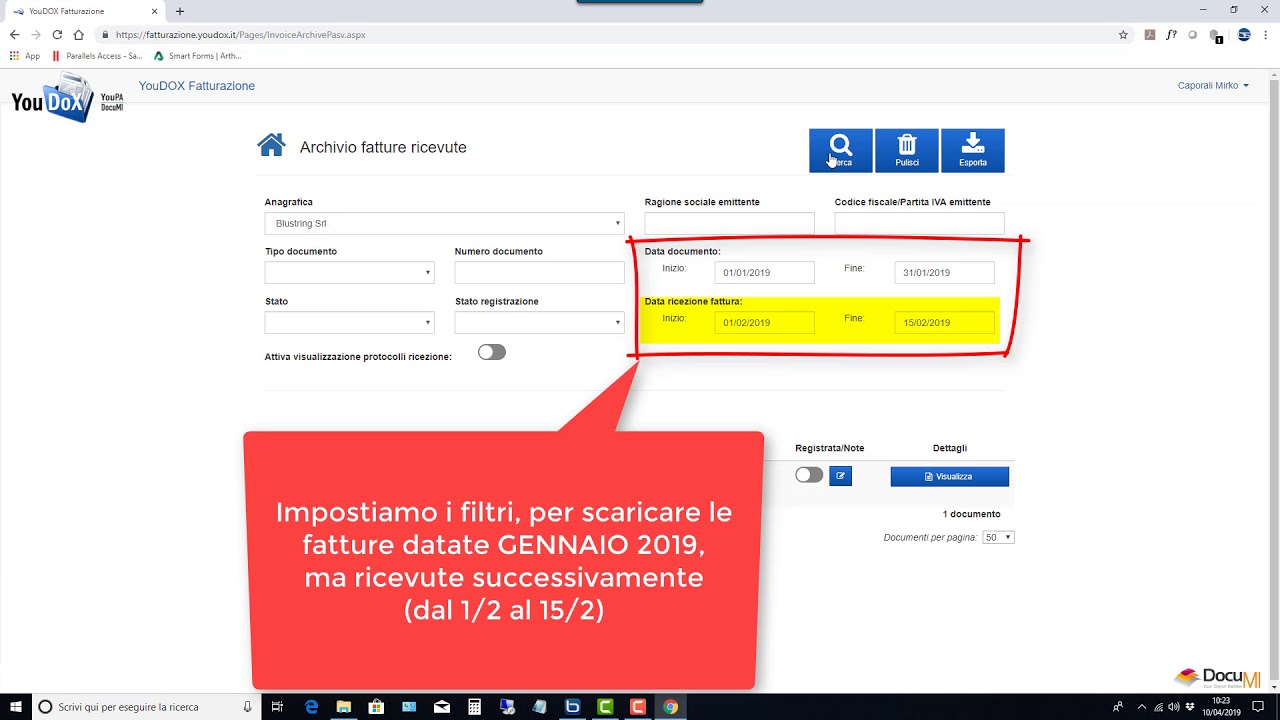Image resolution: width=1280 pixels, height=720 pixels.
Task: Click Data documento Inizio date field
Action: 765,272
